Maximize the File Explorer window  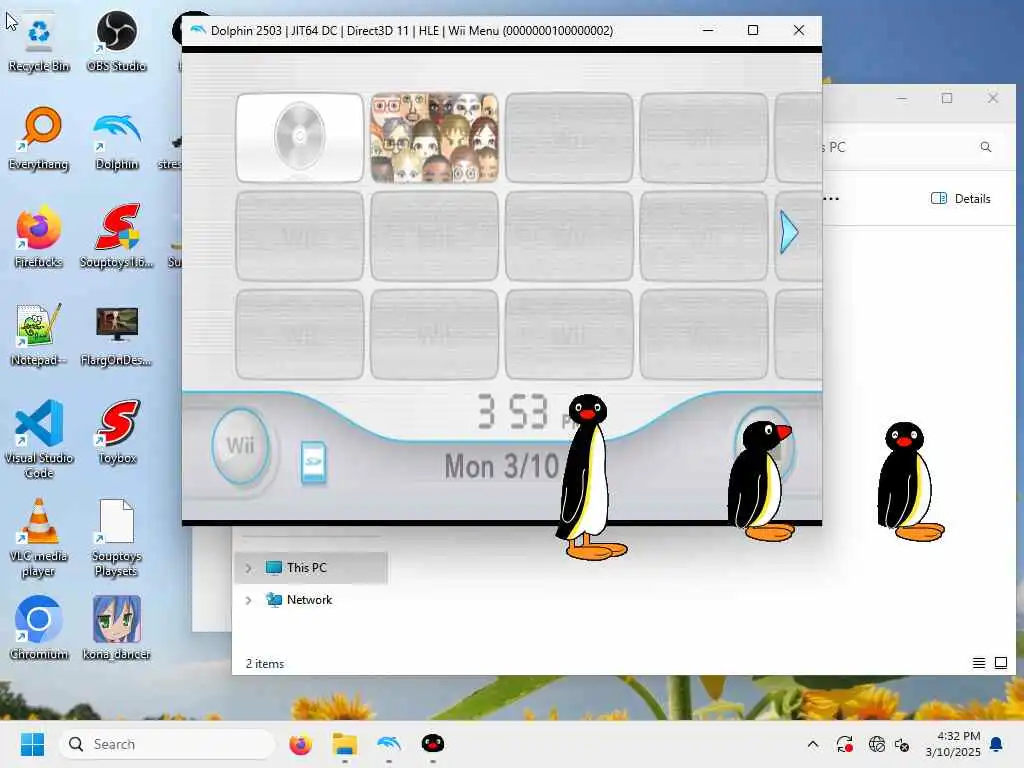947,98
